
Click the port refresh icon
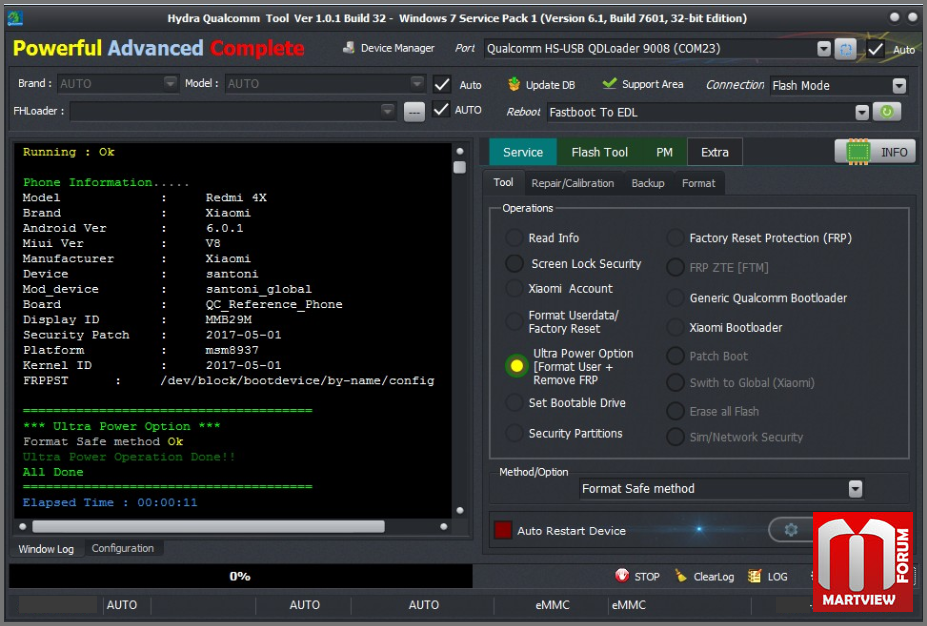tap(846, 49)
